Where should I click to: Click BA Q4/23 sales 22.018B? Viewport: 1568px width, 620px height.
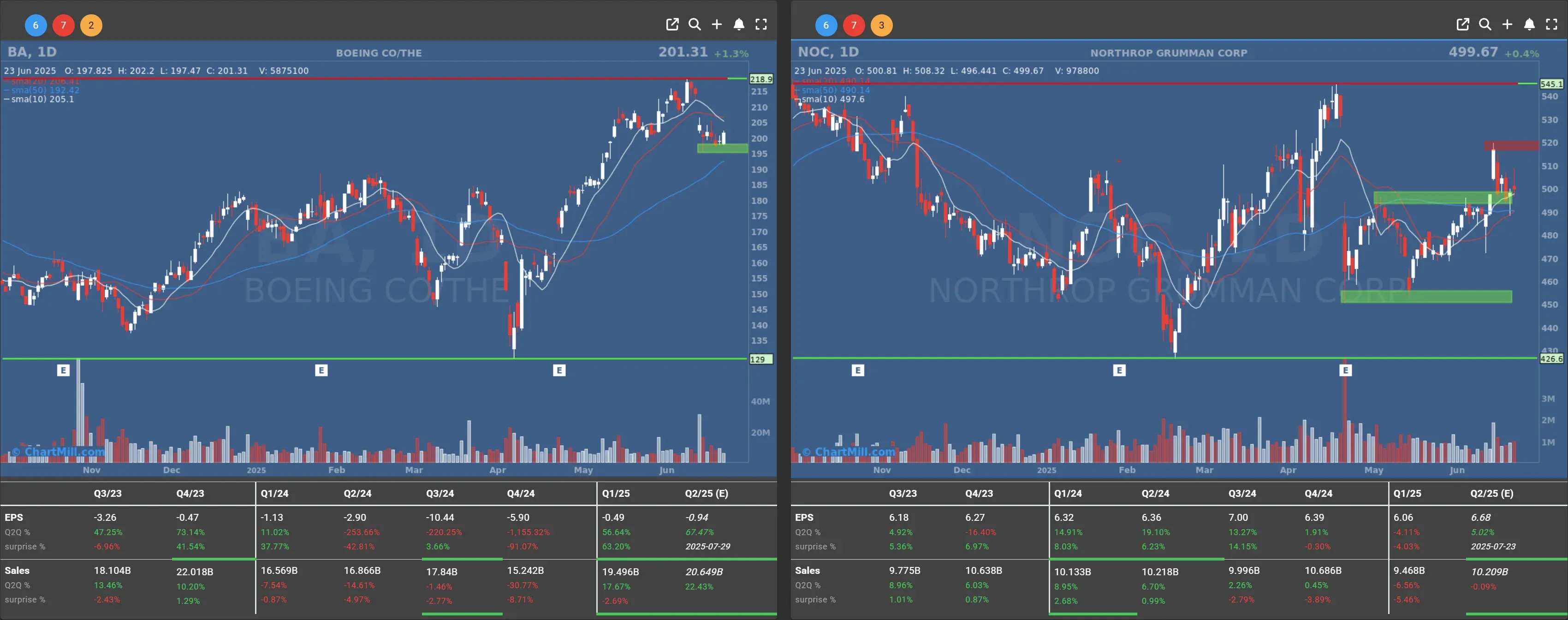click(x=195, y=572)
